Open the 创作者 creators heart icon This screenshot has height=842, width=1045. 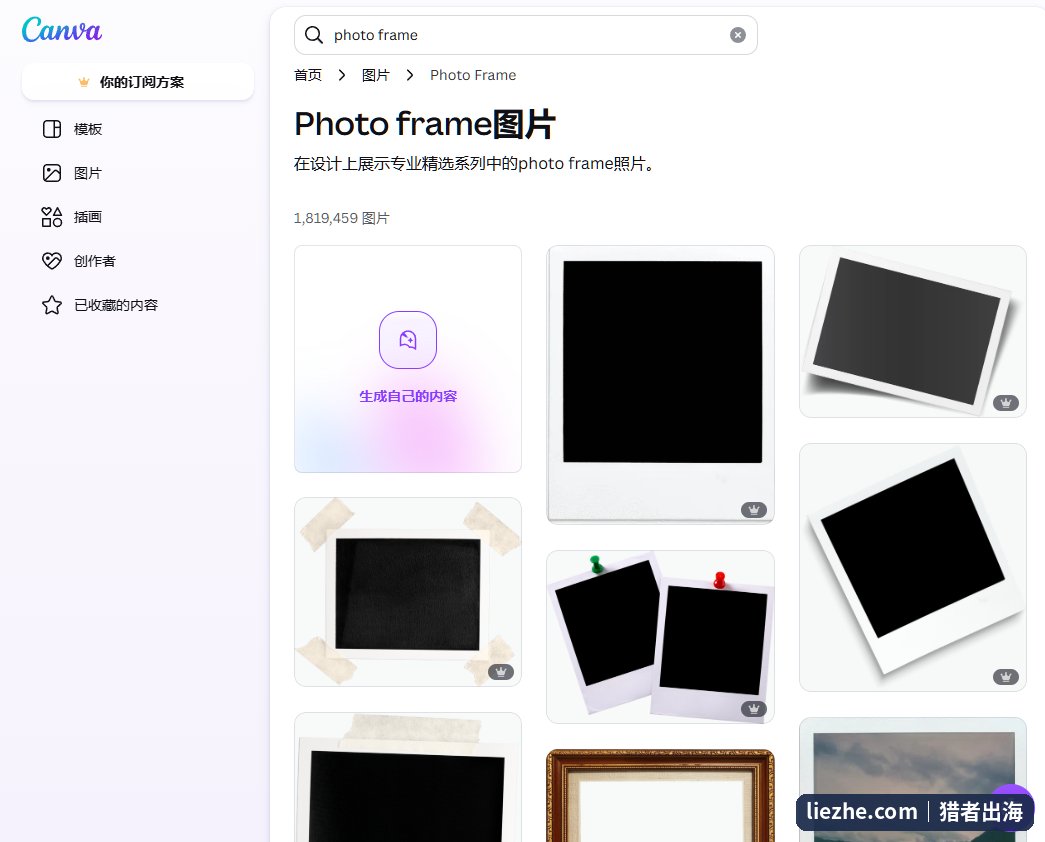coord(52,261)
